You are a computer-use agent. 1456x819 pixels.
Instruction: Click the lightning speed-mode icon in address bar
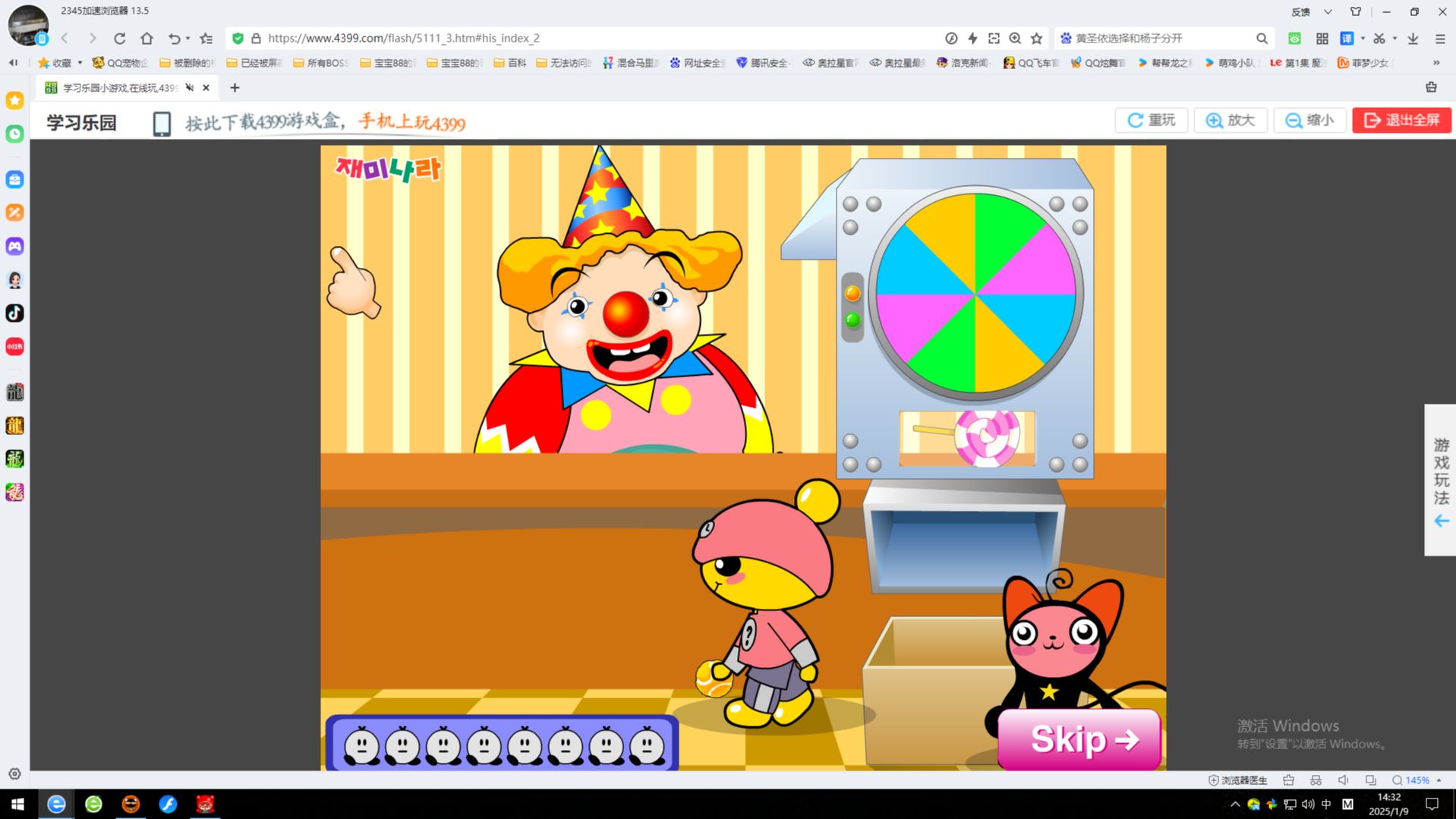(x=972, y=38)
